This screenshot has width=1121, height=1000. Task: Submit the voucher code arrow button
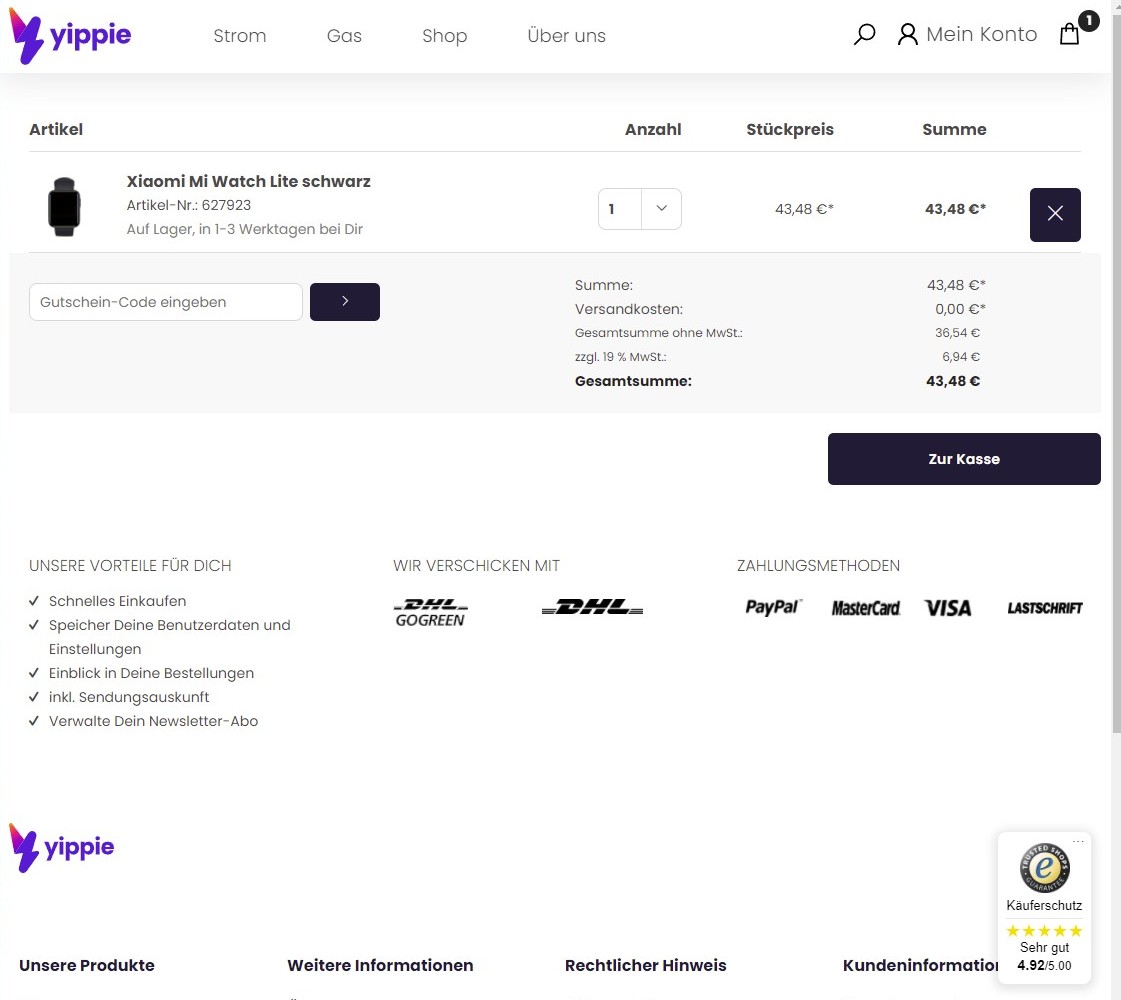tap(345, 302)
